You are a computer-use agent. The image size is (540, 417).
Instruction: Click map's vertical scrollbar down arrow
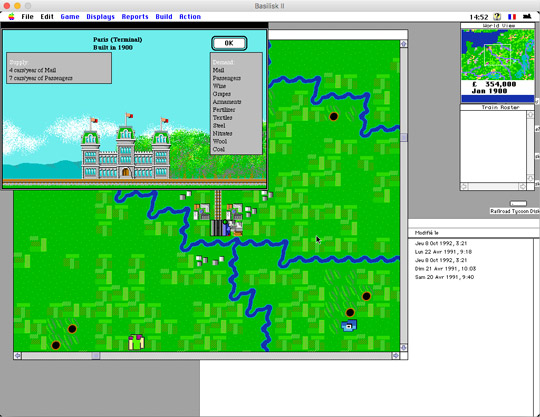(404, 347)
